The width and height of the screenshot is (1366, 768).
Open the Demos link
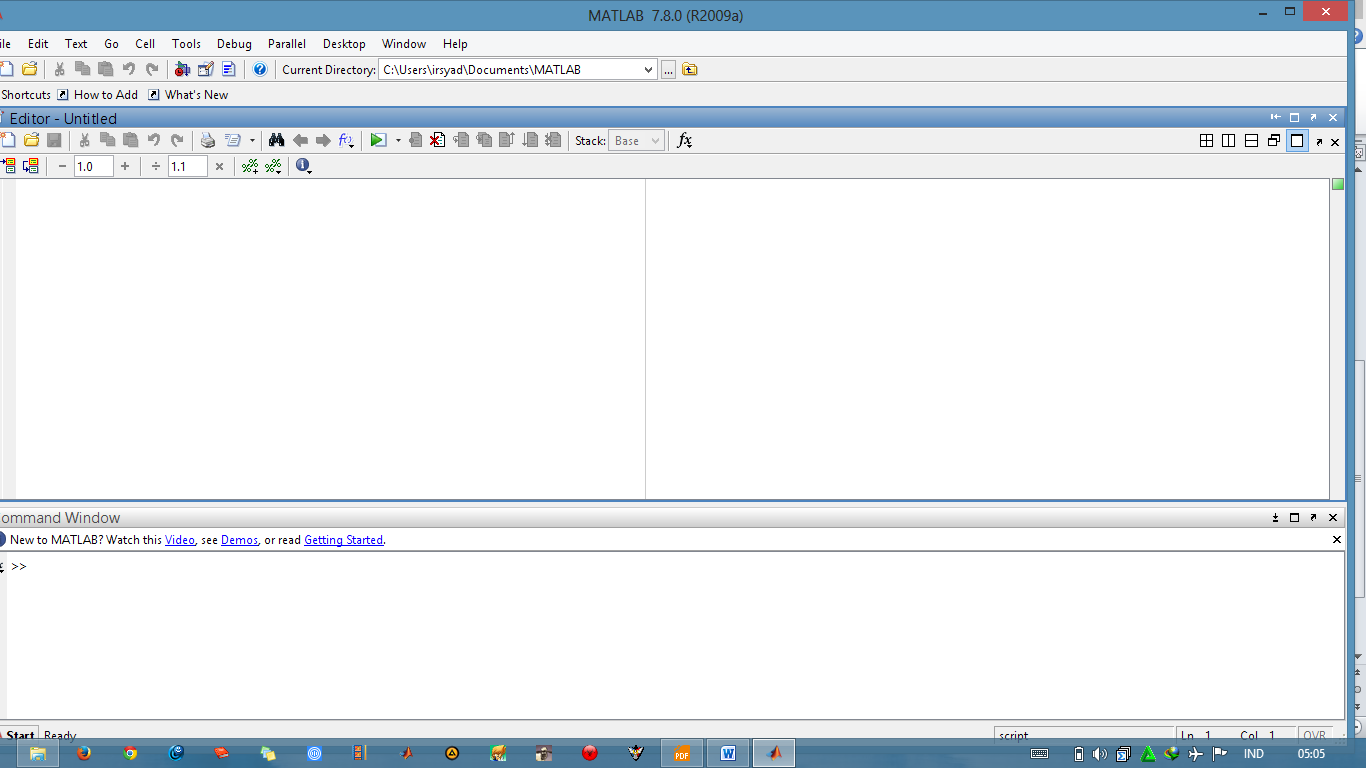click(x=239, y=540)
